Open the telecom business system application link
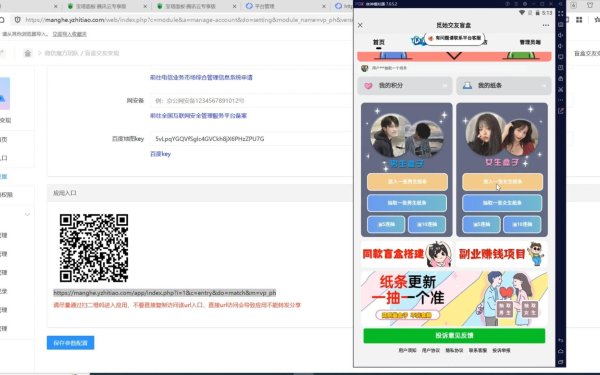Screen dimensions: 600x375 click(201, 77)
